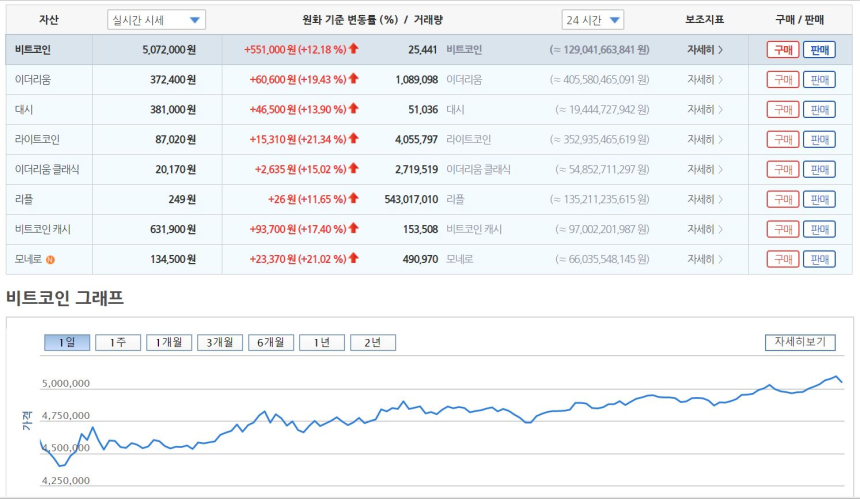Click 판매 in the 이더리움 클래식 row
Screen dimensions: 860x499
(819, 169)
